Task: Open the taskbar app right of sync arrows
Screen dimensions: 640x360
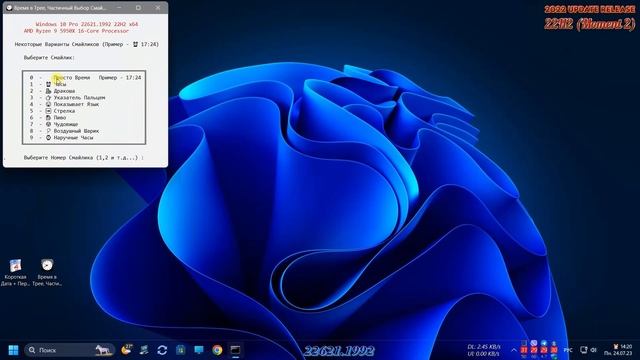Action: pos(180,350)
